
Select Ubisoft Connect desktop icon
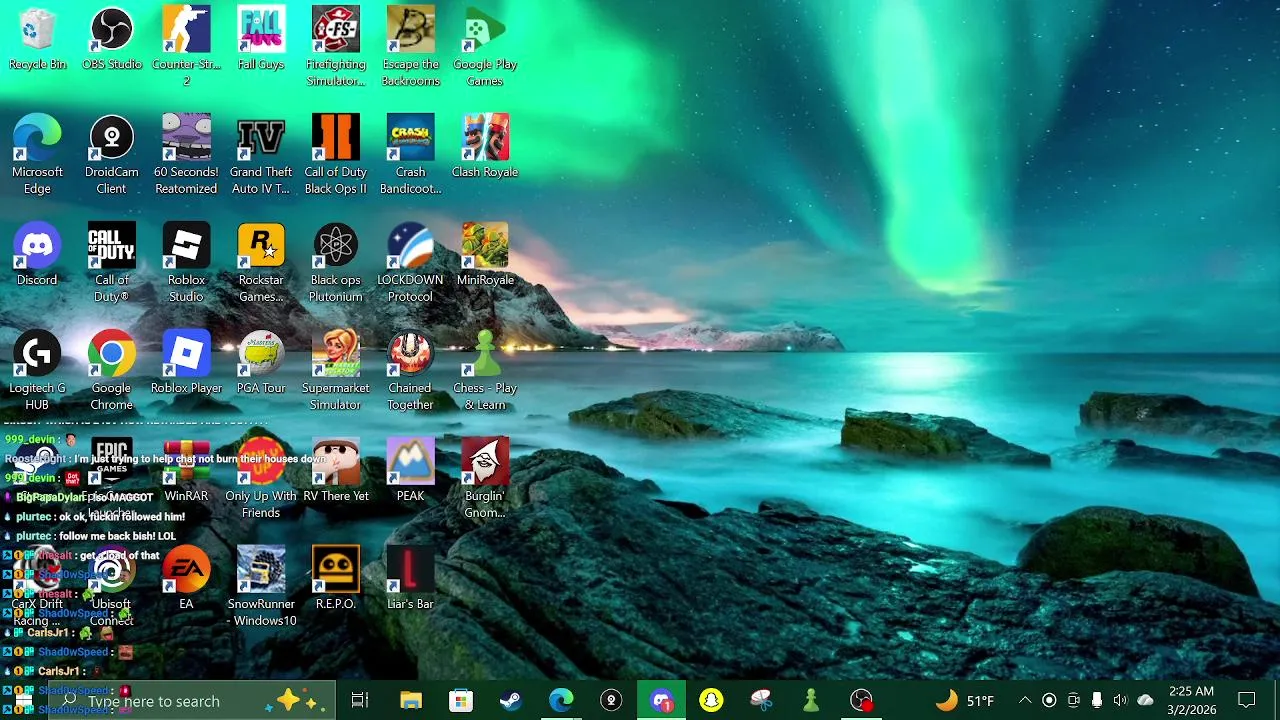click(x=112, y=587)
